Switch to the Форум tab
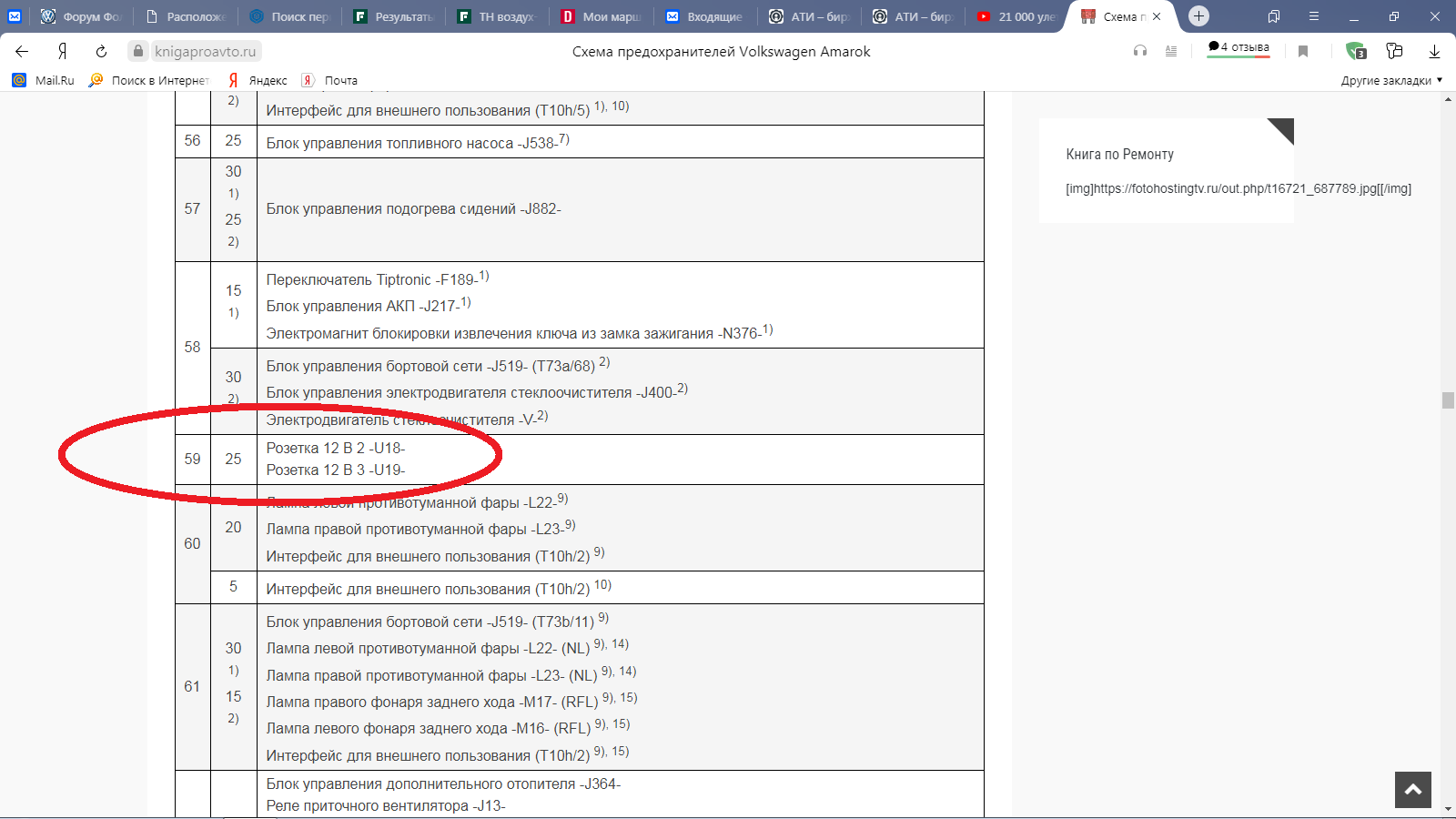This screenshot has height=819, width=1456. pyautogui.click(x=81, y=16)
